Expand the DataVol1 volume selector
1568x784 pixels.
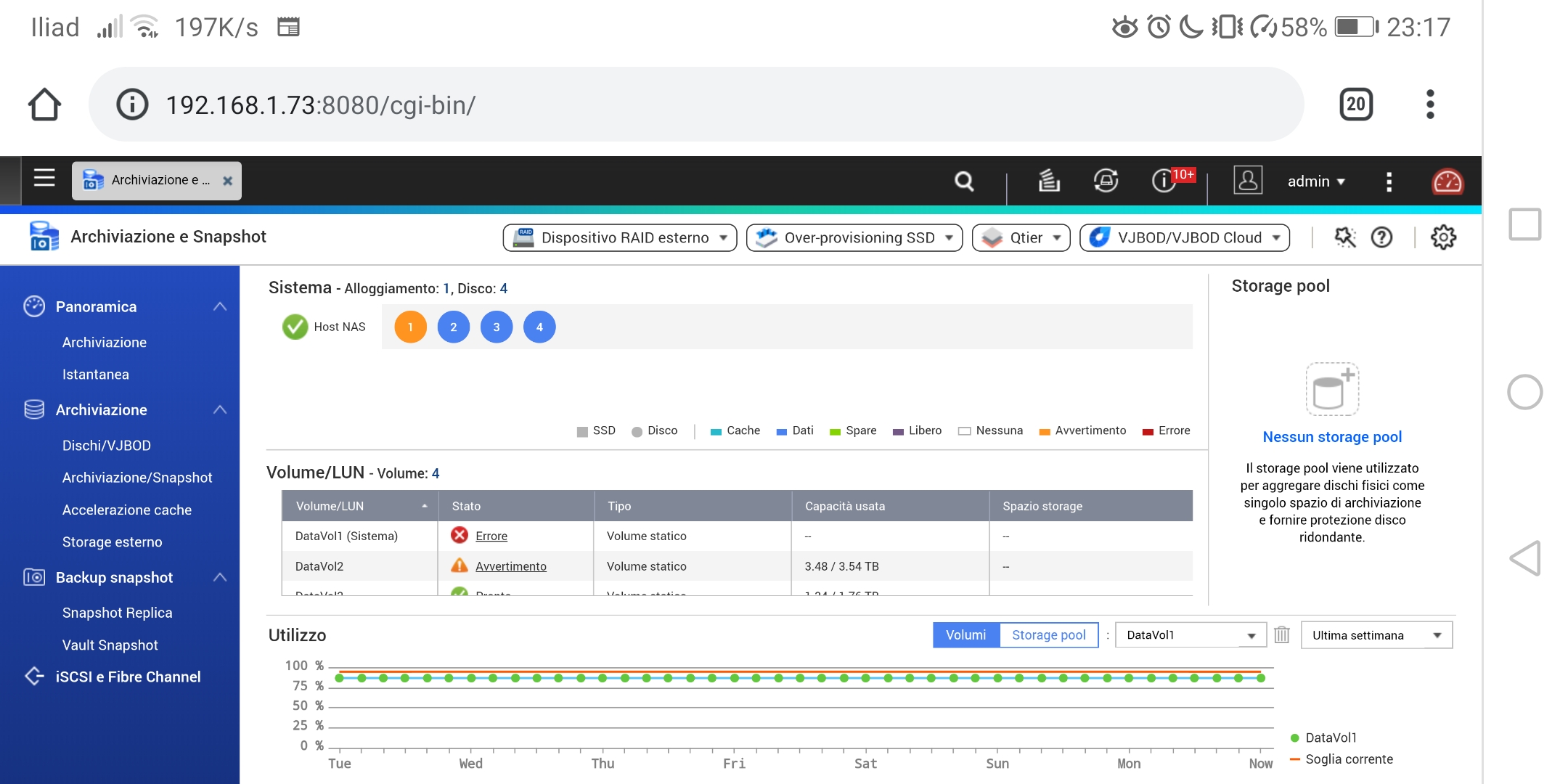pyautogui.click(x=1191, y=635)
